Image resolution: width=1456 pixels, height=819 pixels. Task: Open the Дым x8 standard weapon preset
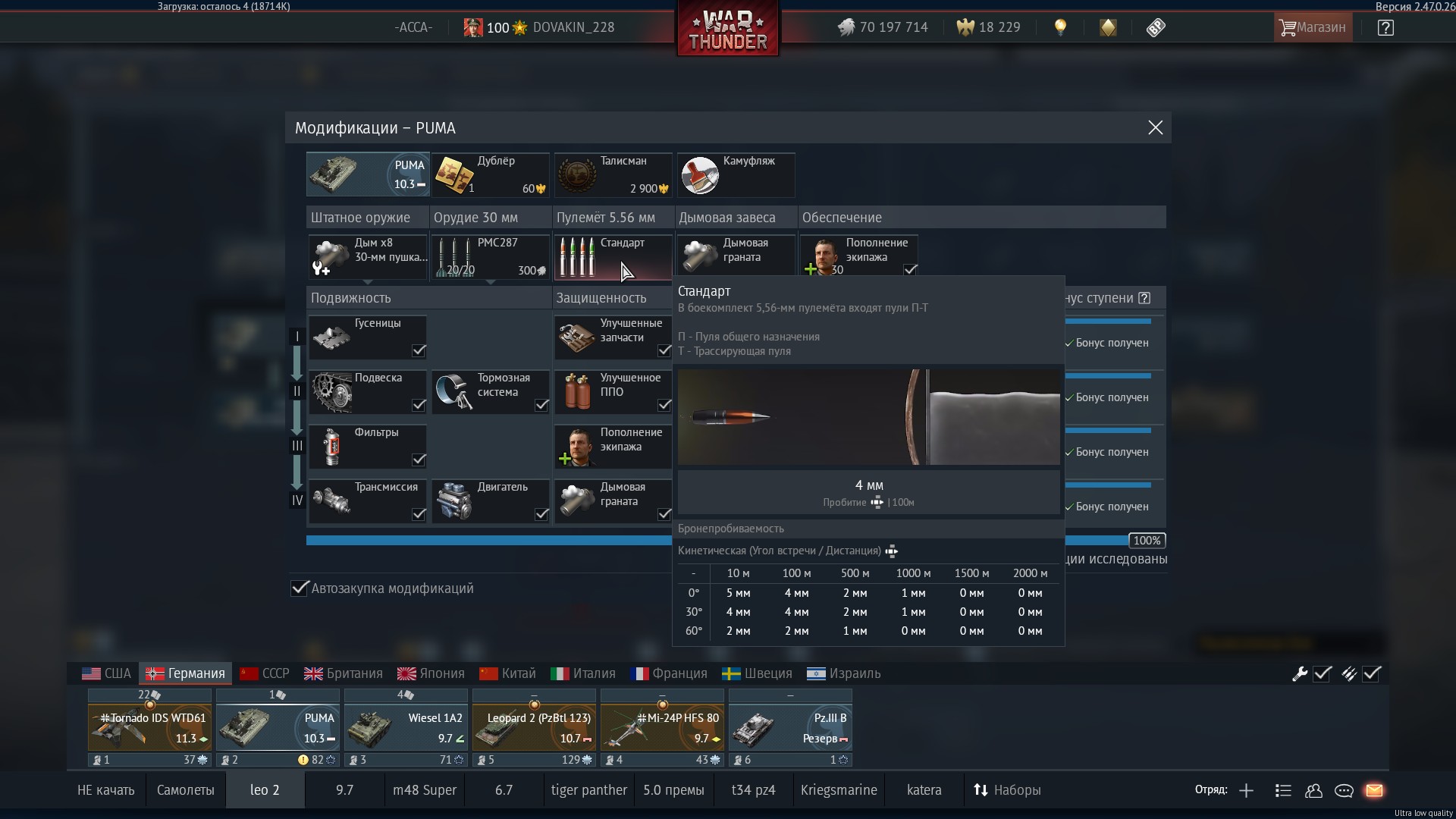[368, 256]
